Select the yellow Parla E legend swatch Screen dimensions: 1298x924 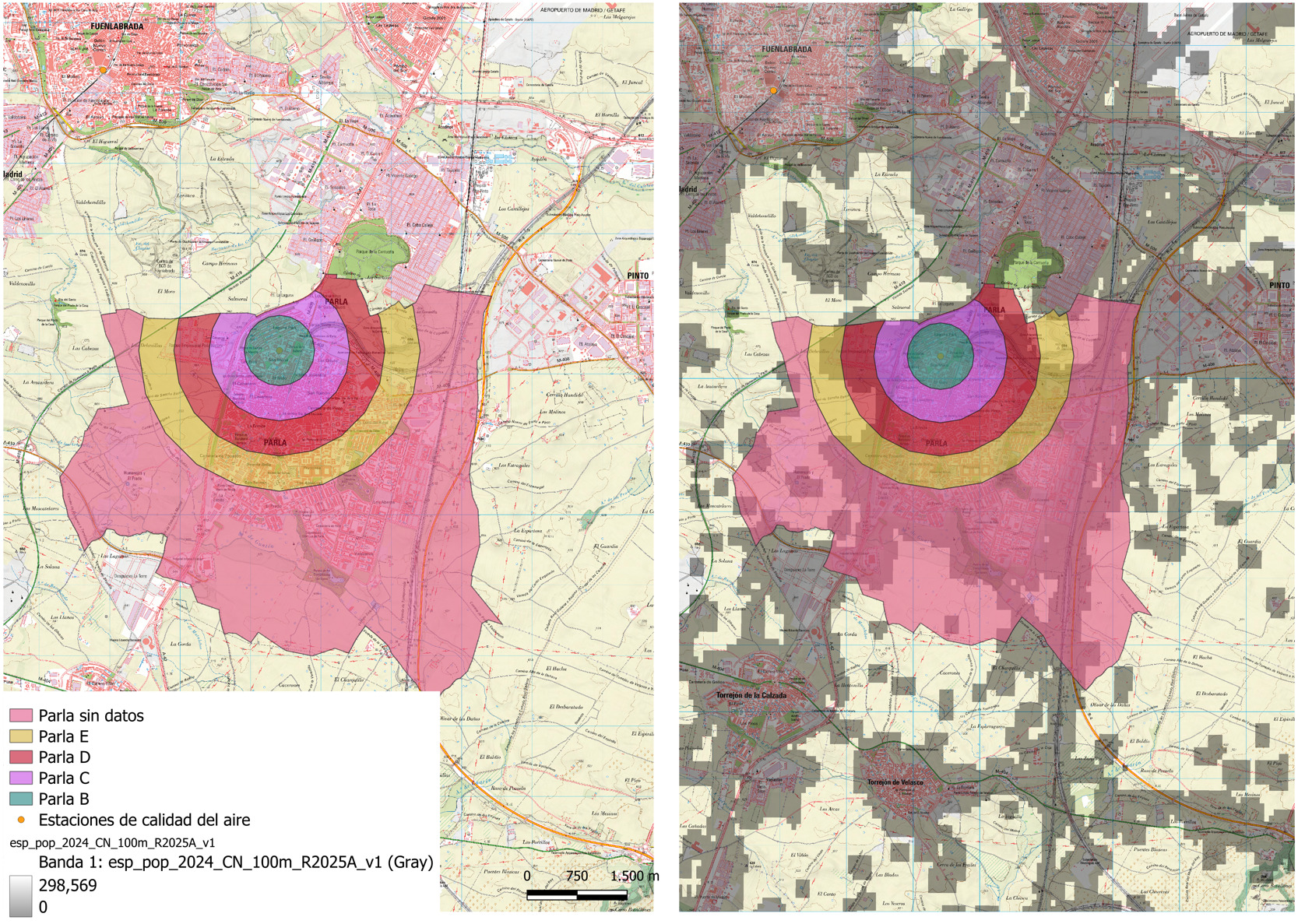pyautogui.click(x=21, y=736)
